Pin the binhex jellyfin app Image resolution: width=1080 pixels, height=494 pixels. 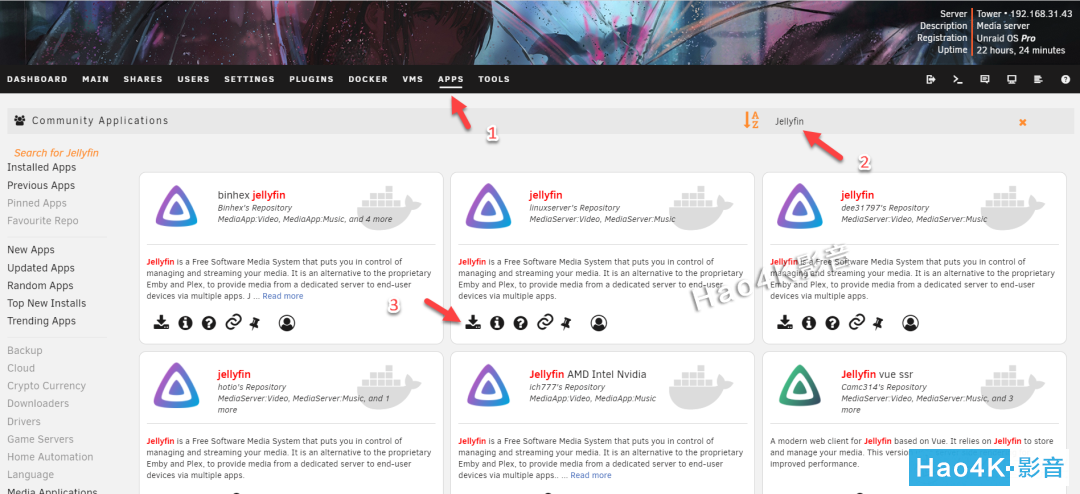pos(254,322)
